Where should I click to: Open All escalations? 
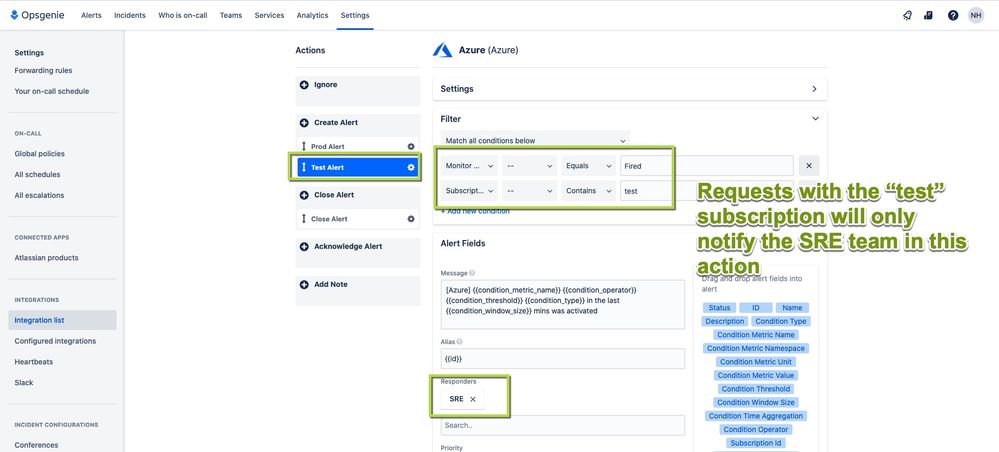pos(40,195)
